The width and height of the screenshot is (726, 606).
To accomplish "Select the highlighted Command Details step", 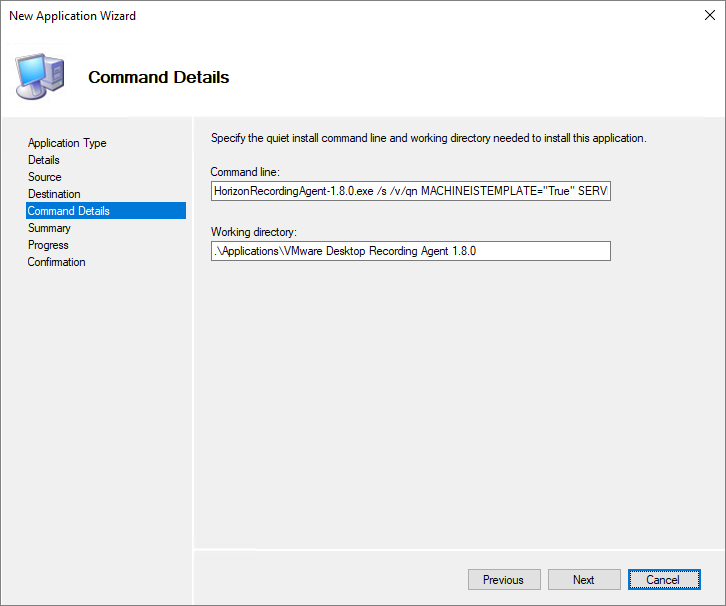I will tap(69, 211).
